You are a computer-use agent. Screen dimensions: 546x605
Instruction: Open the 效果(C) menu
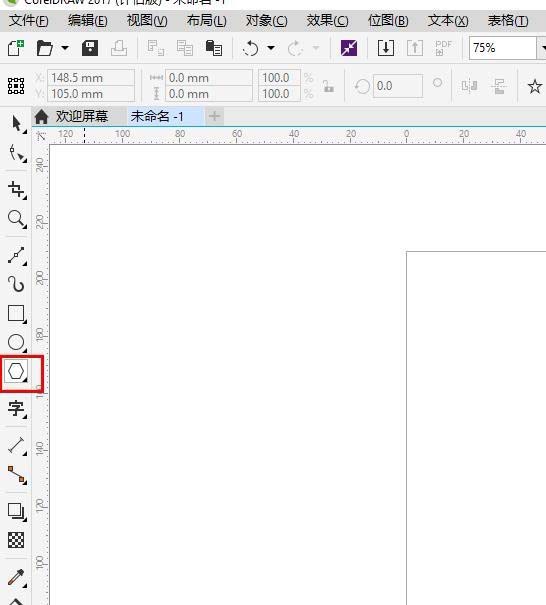[x=328, y=20]
